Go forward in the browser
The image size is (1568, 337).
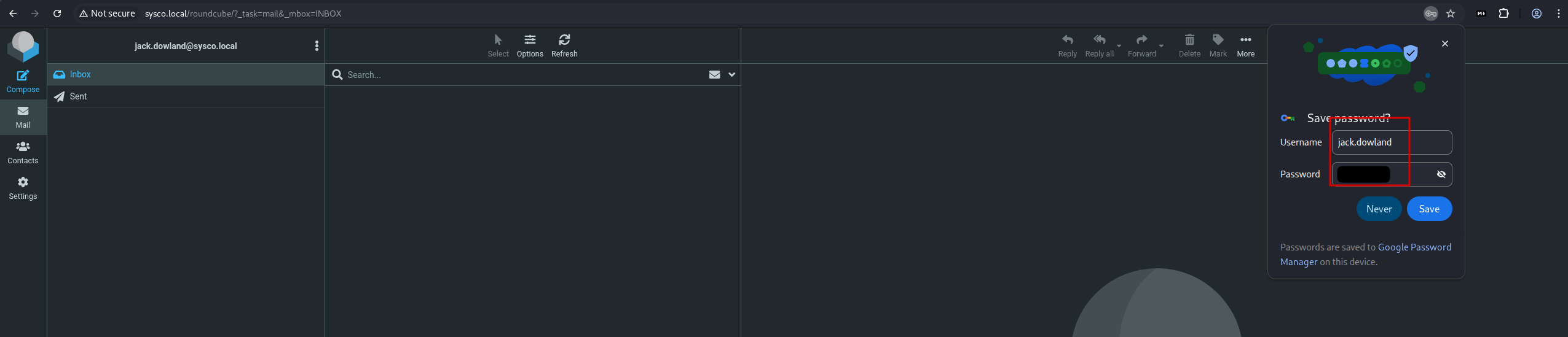coord(35,14)
